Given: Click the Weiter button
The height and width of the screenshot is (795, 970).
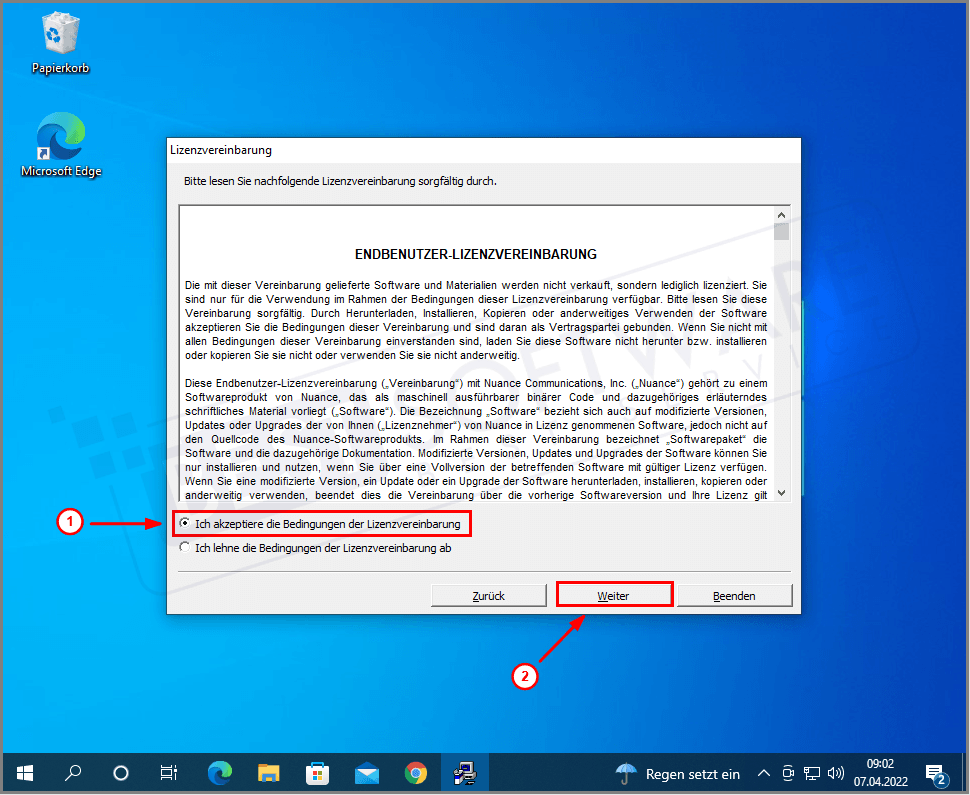Looking at the screenshot, I should pyautogui.click(x=613, y=595).
